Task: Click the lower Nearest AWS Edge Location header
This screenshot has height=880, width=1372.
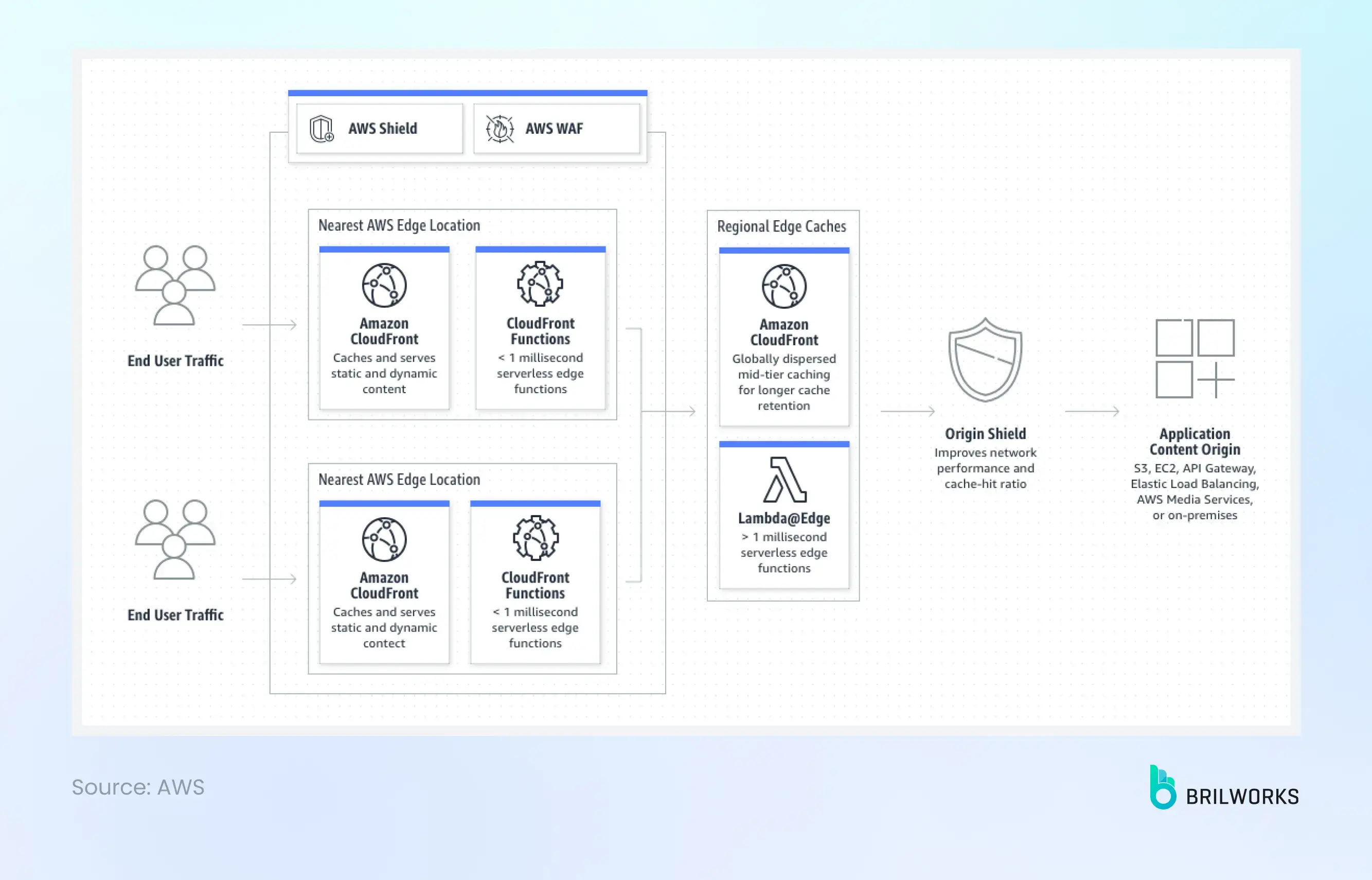Action: [399, 480]
